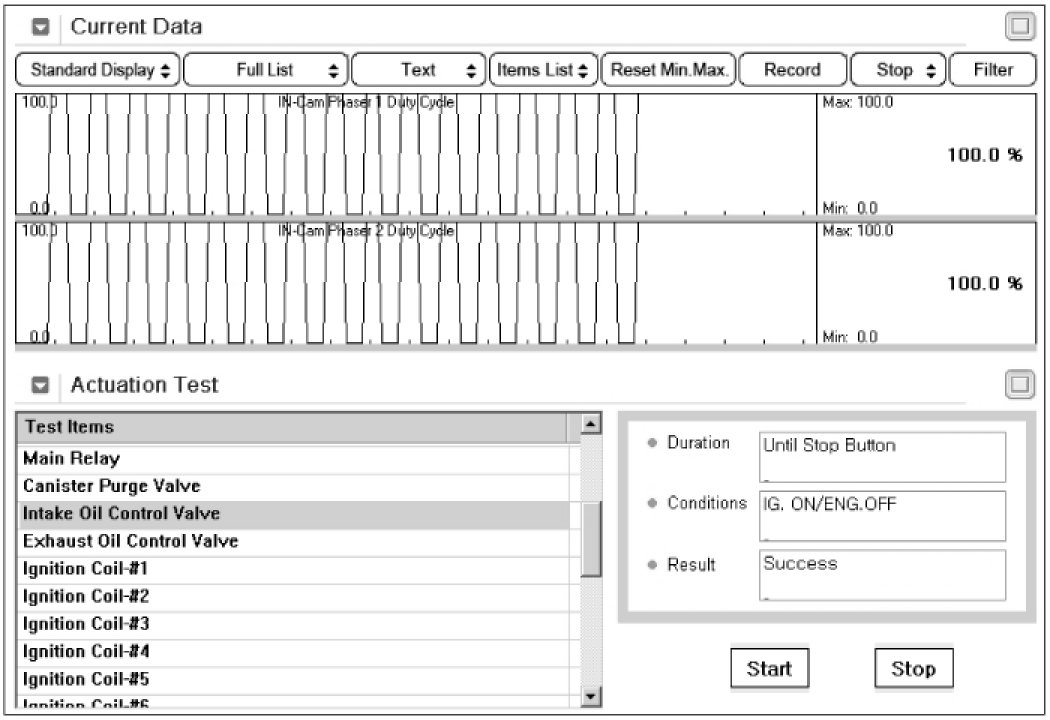Select Main Relay test item
Viewport: 1050px width, 720px height.
point(72,459)
